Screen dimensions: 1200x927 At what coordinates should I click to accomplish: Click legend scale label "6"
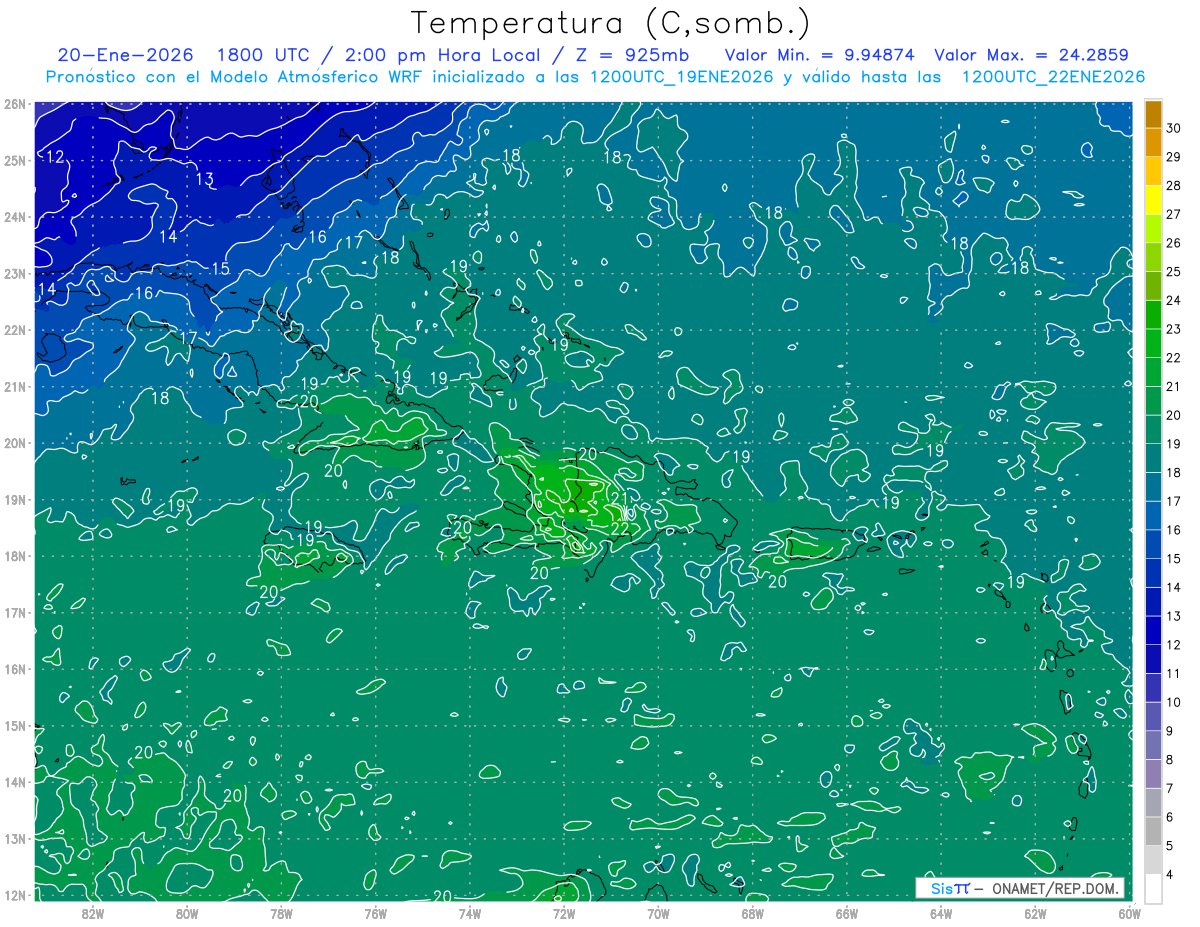click(x=1170, y=817)
